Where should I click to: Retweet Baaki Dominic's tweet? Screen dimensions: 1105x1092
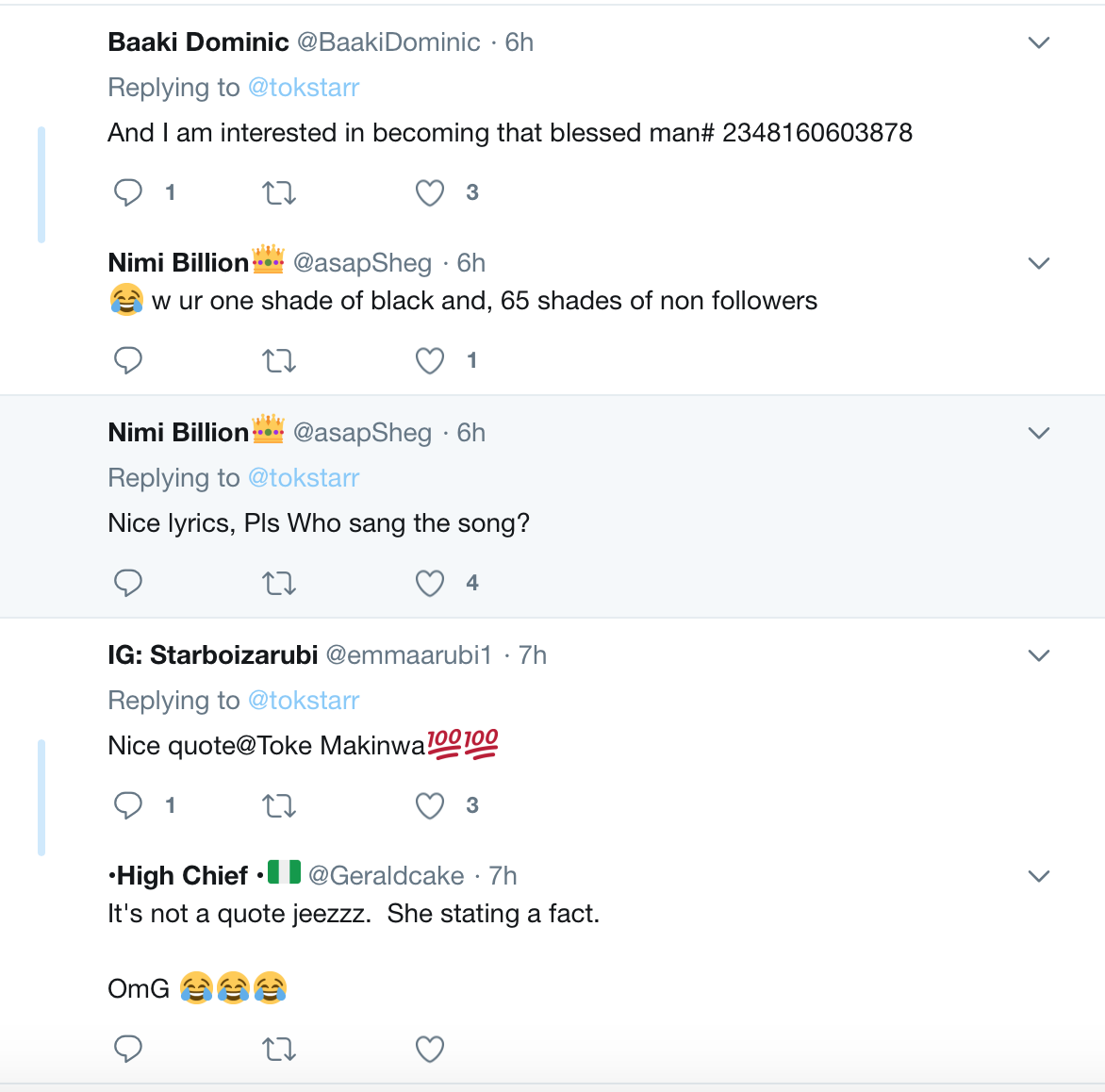coord(279,193)
